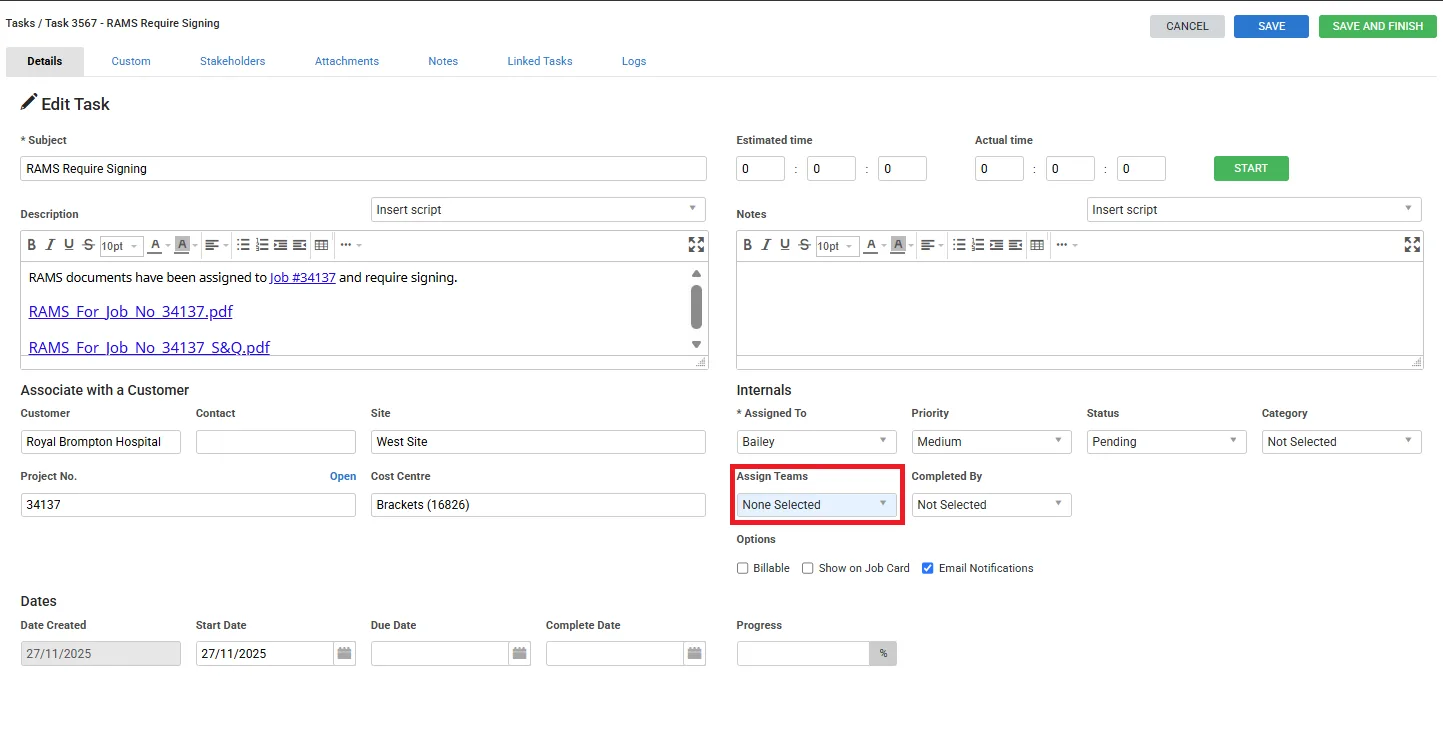Image resolution: width=1443 pixels, height=754 pixels.
Task: Expand the Assign Teams dropdown
Action: coord(816,505)
